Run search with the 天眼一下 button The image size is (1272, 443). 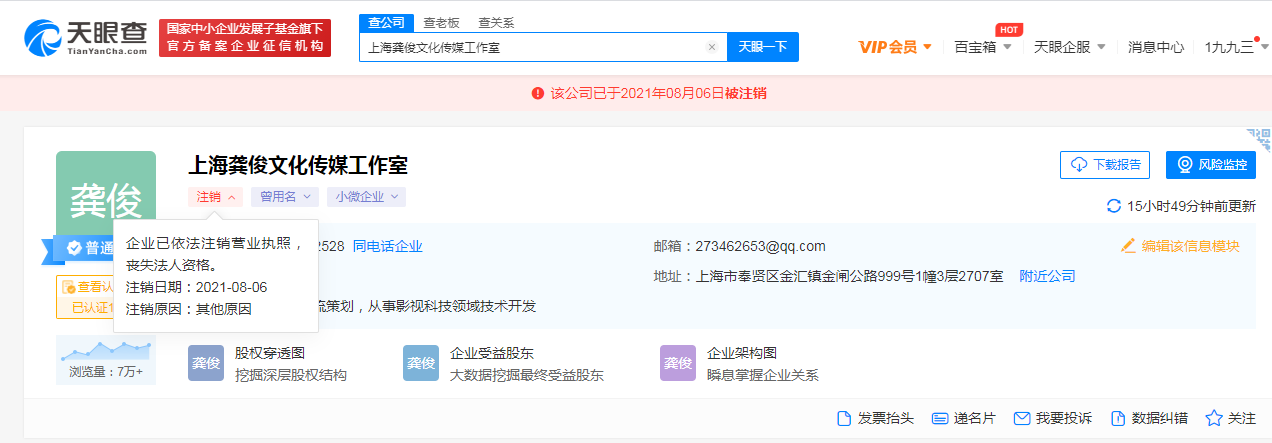(763, 47)
